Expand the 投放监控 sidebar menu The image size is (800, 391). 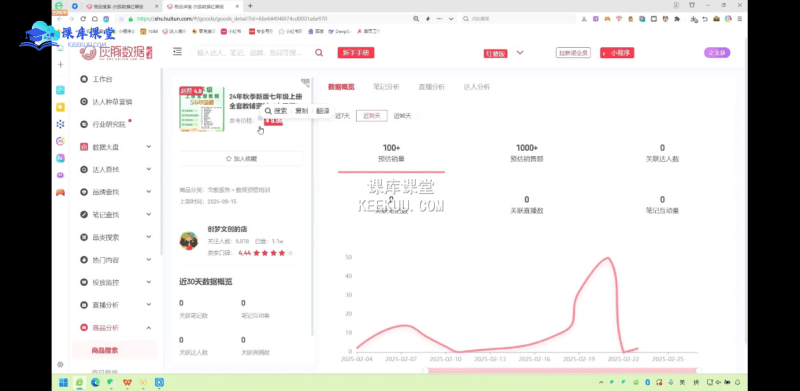click(x=148, y=282)
